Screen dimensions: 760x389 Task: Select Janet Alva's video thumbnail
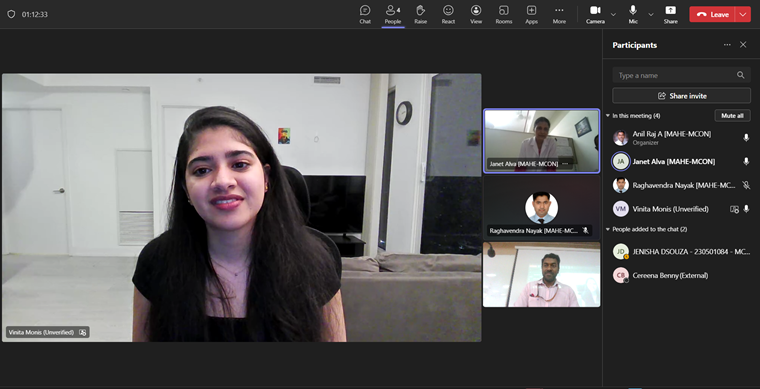pyautogui.click(x=541, y=141)
